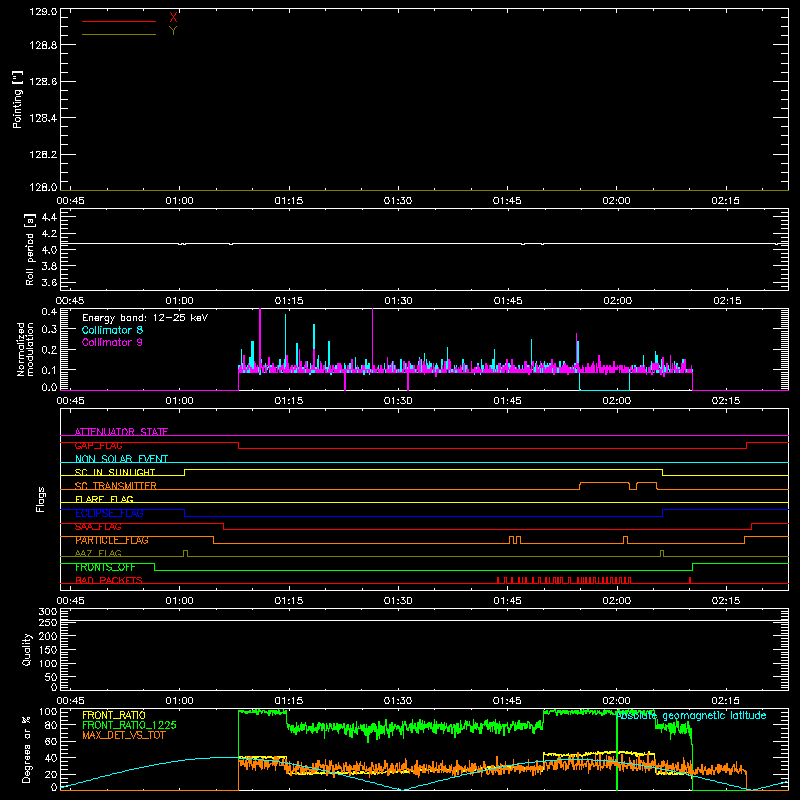Click the ECLIPSE_FLAG label

click(109, 513)
